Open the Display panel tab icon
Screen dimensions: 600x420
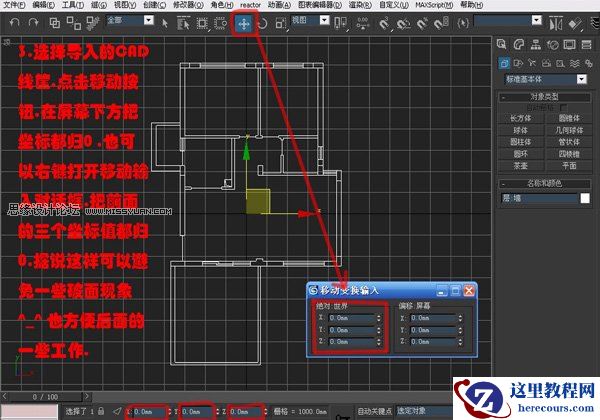[569, 45]
